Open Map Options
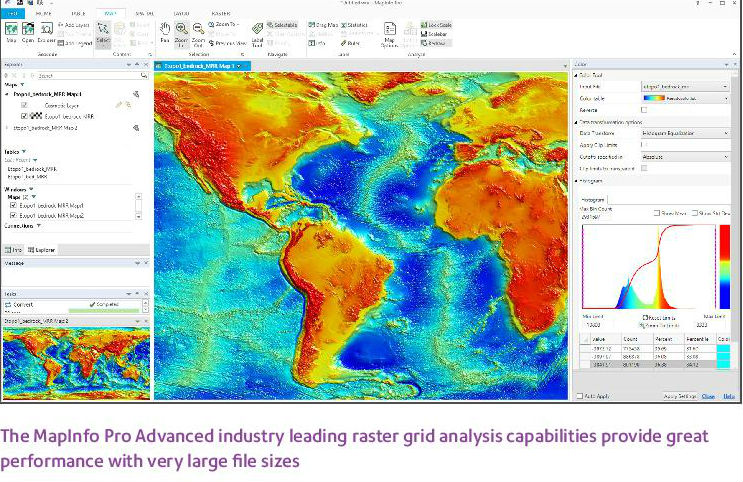This screenshot has width=743, height=482. (390, 34)
